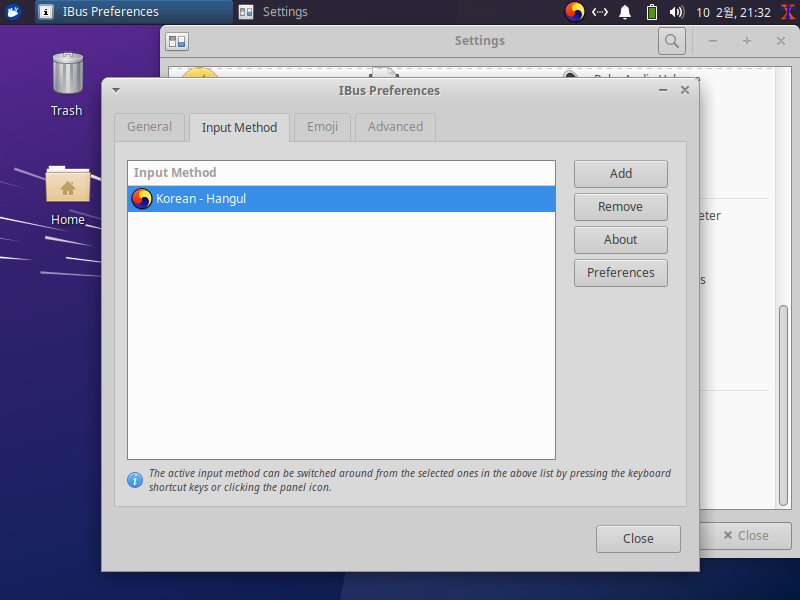The image size is (800, 600).
Task: Add a new input method
Action: pyautogui.click(x=620, y=174)
